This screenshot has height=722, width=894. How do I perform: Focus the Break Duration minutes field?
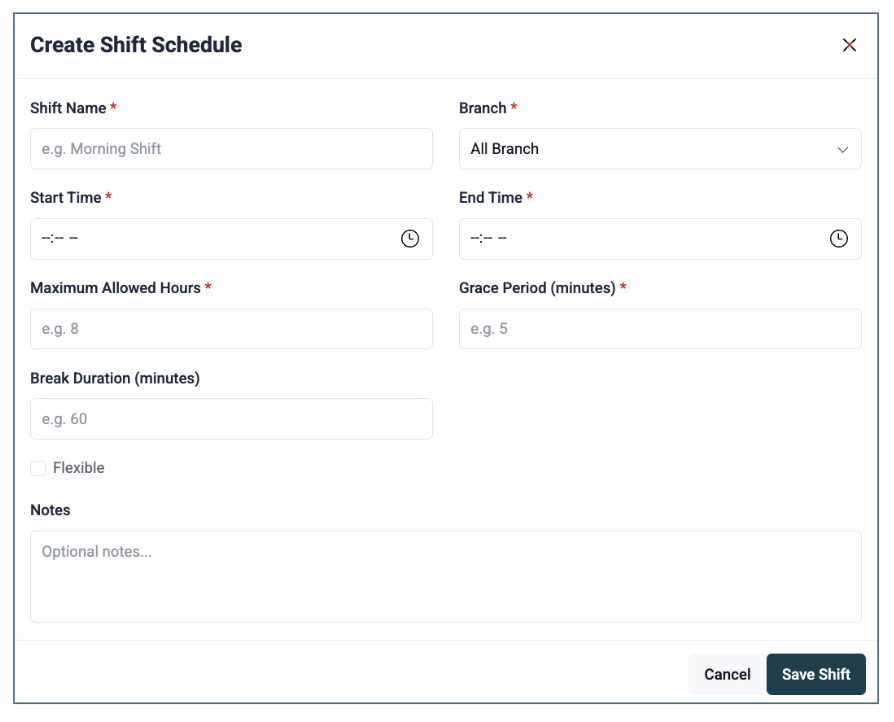point(231,419)
